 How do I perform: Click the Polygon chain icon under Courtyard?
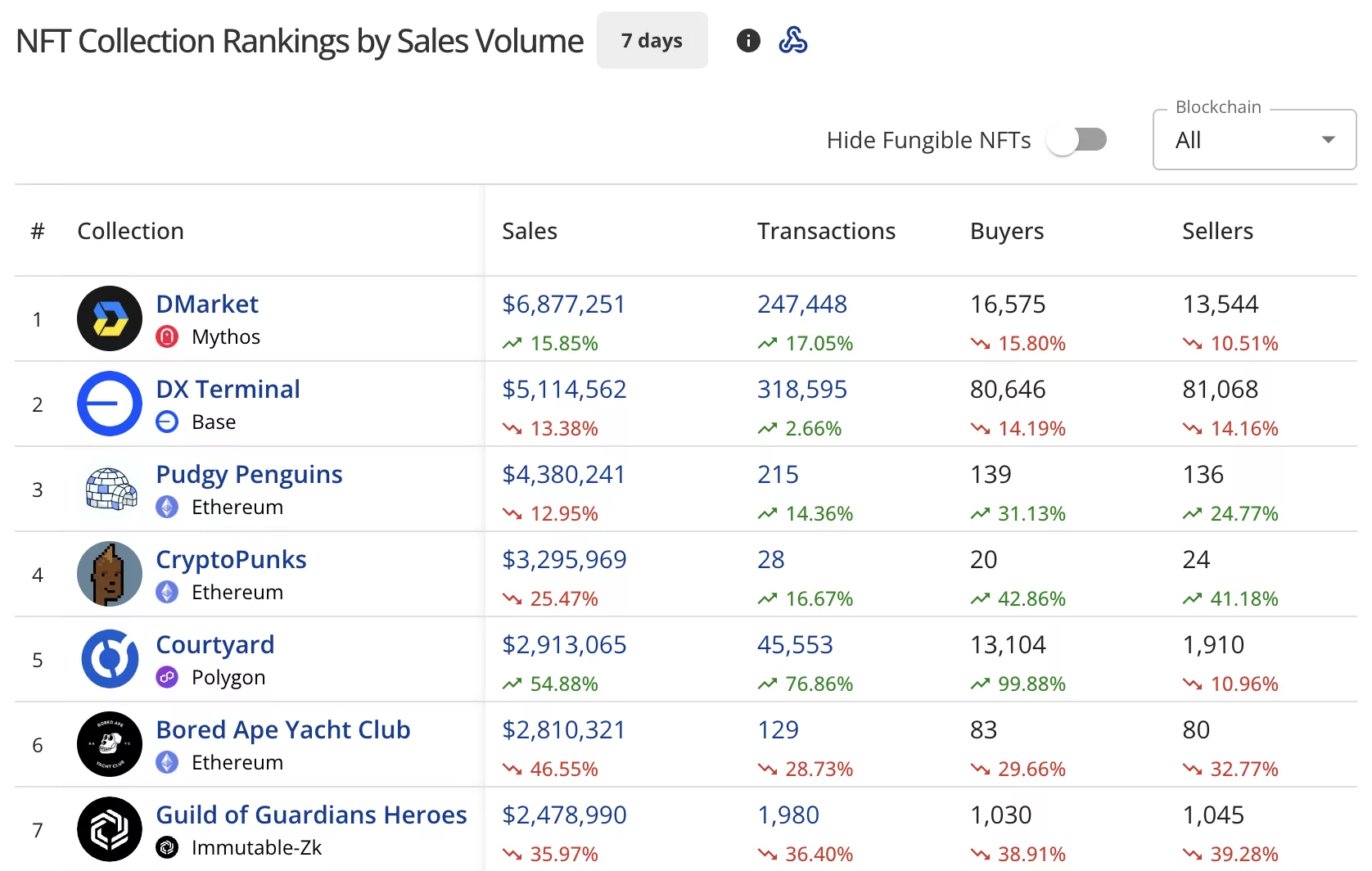[x=167, y=677]
